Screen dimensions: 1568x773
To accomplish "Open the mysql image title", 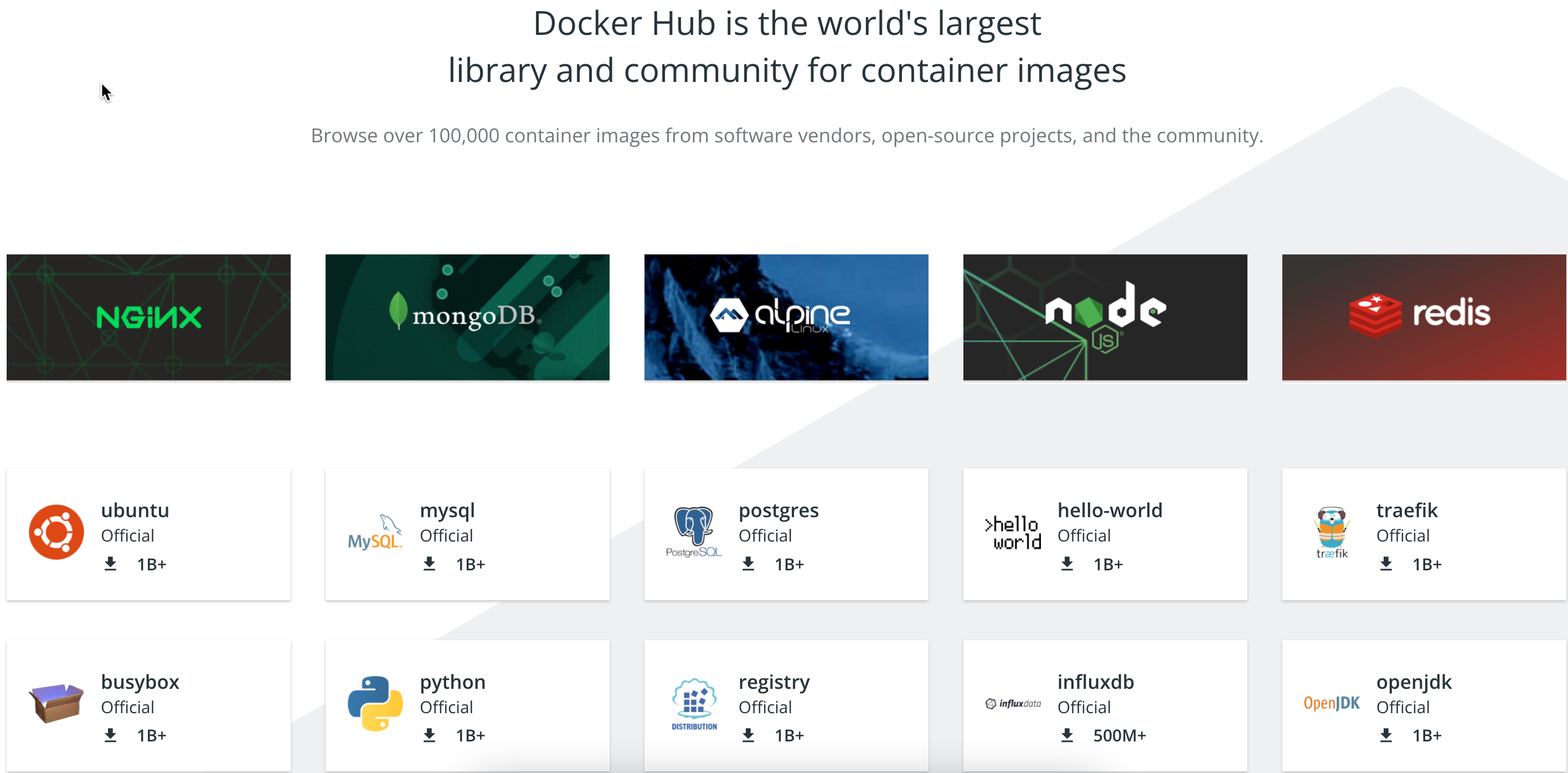I will click(x=447, y=511).
